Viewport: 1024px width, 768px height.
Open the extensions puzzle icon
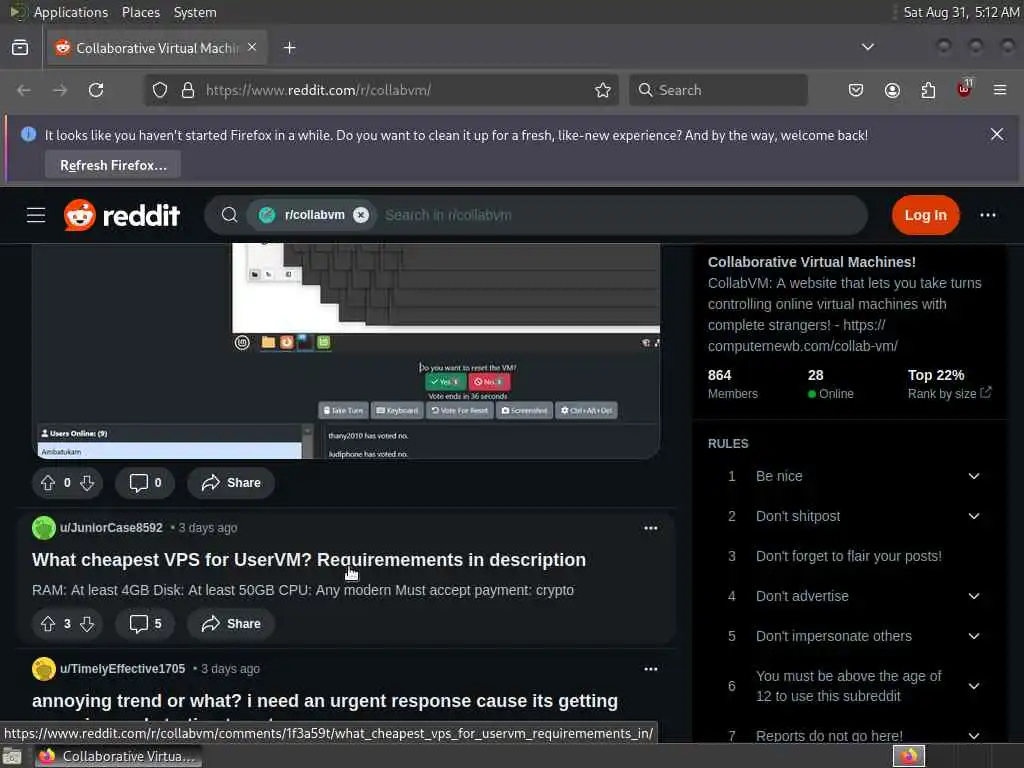pos(928,90)
